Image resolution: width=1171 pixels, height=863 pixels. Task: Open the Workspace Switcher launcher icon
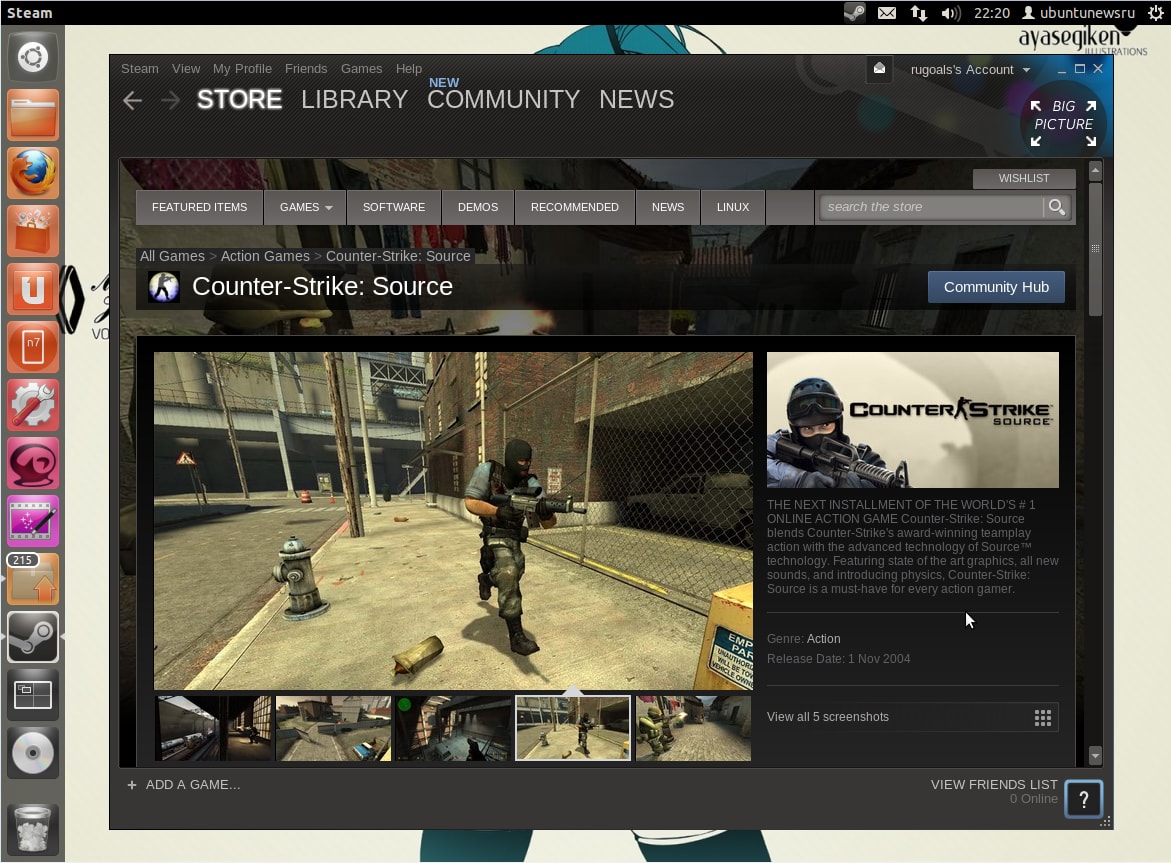[x=33, y=695]
